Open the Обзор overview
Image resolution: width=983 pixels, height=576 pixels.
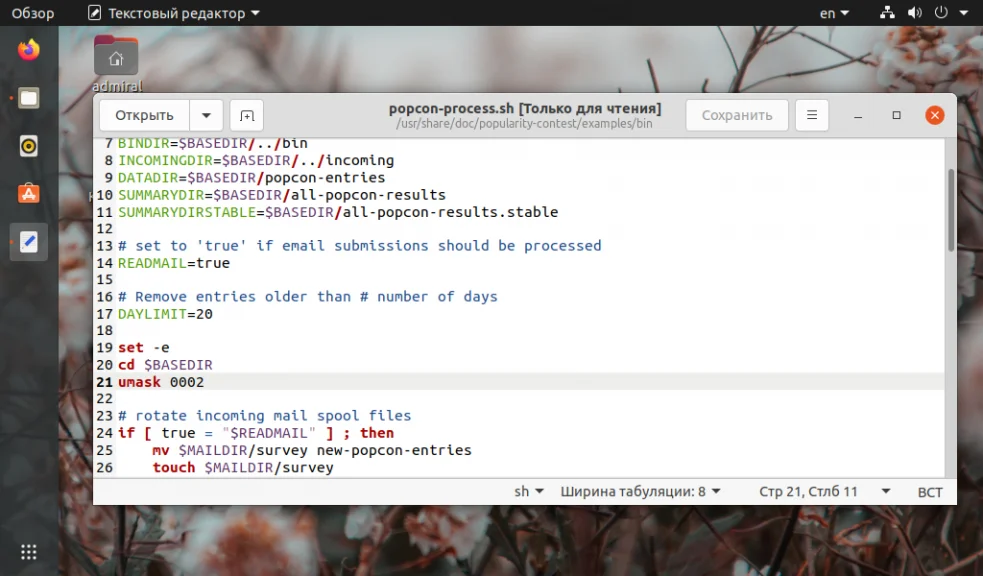(x=31, y=13)
